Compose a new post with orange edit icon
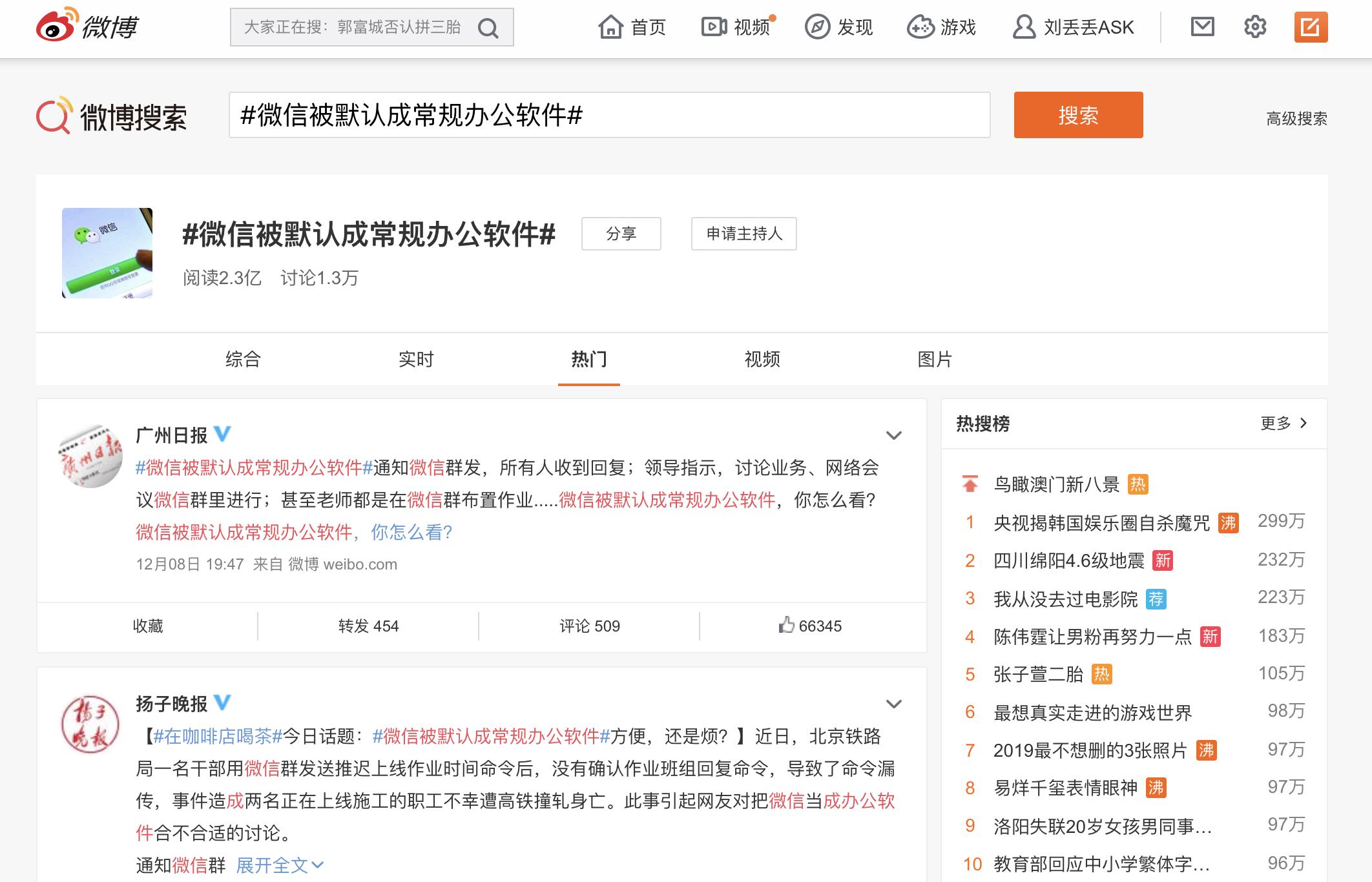 tap(1311, 27)
